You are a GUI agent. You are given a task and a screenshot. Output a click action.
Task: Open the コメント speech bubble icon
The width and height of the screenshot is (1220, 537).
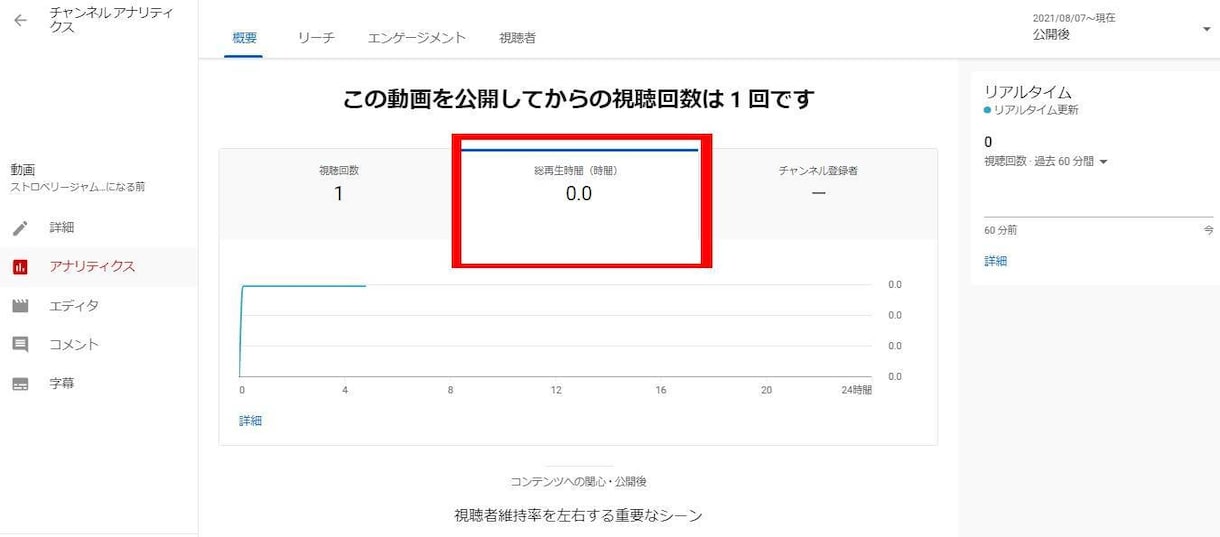pyautogui.click(x=20, y=345)
